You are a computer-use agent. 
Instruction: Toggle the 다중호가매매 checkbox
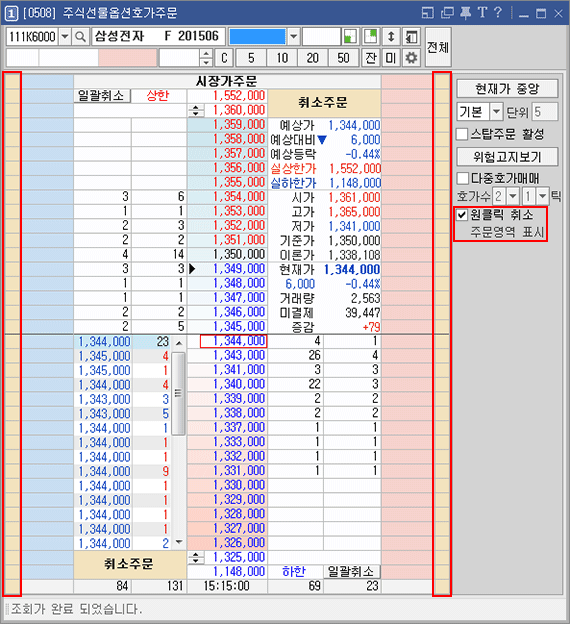tap(463, 178)
